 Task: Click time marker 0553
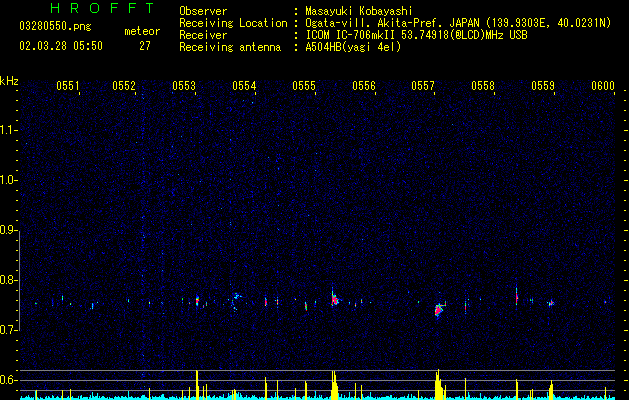[184, 86]
